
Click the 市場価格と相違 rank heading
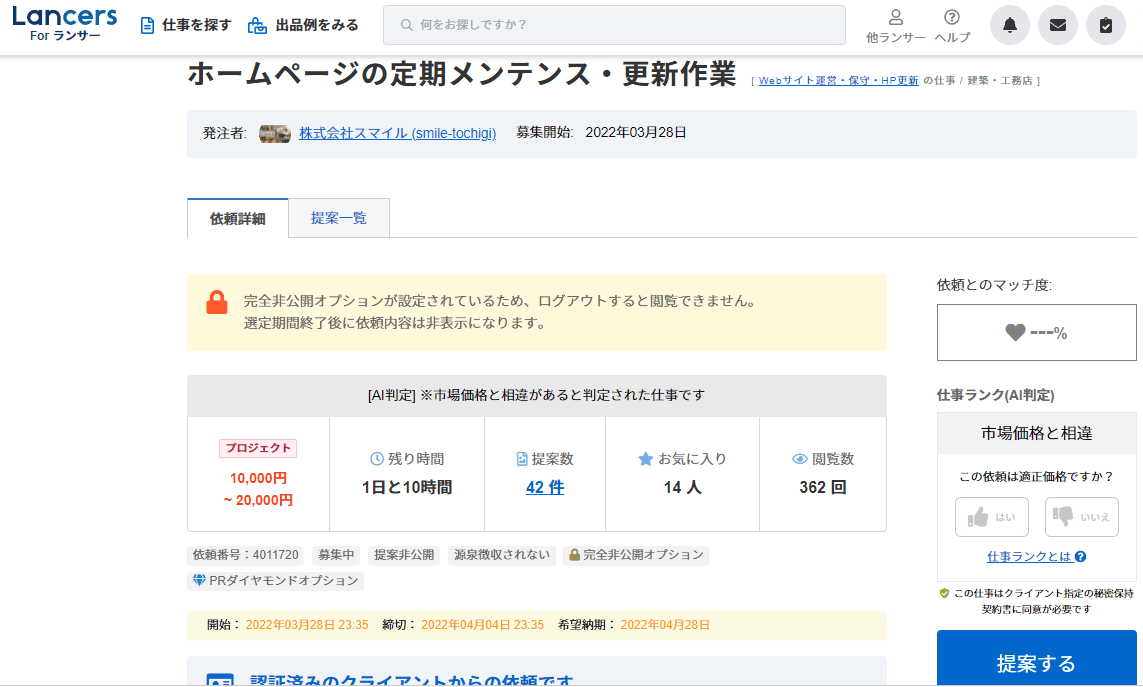1037,433
